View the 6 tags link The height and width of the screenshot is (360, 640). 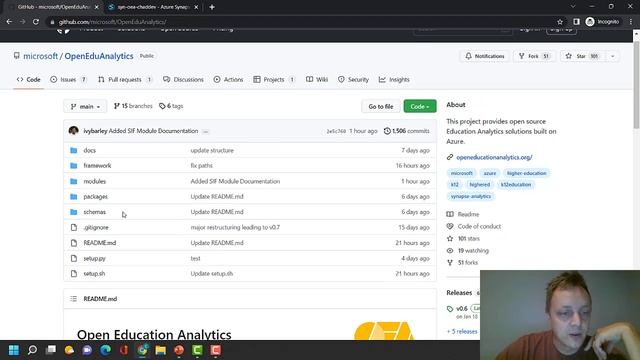[171, 106]
